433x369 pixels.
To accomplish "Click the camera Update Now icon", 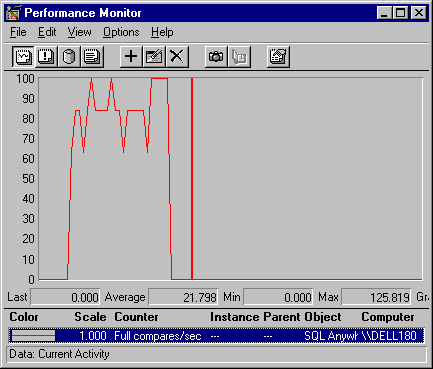I will pos(216,57).
